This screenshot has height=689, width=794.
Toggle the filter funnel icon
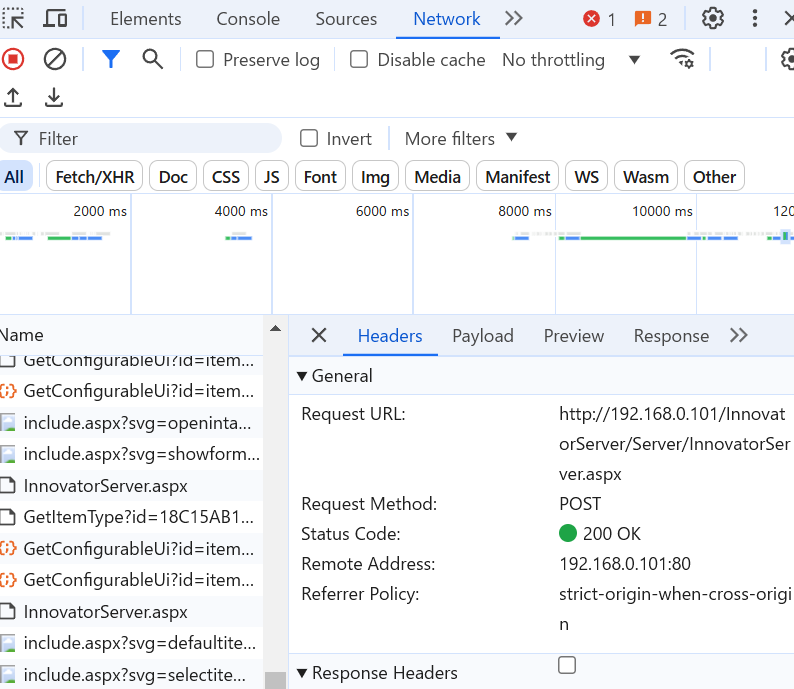[x=111, y=60]
